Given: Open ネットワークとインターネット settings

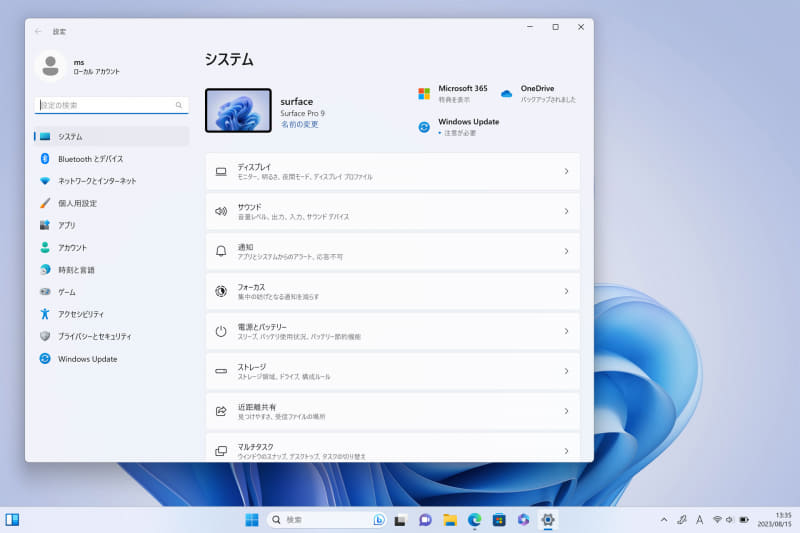Looking at the screenshot, I should coord(111,181).
